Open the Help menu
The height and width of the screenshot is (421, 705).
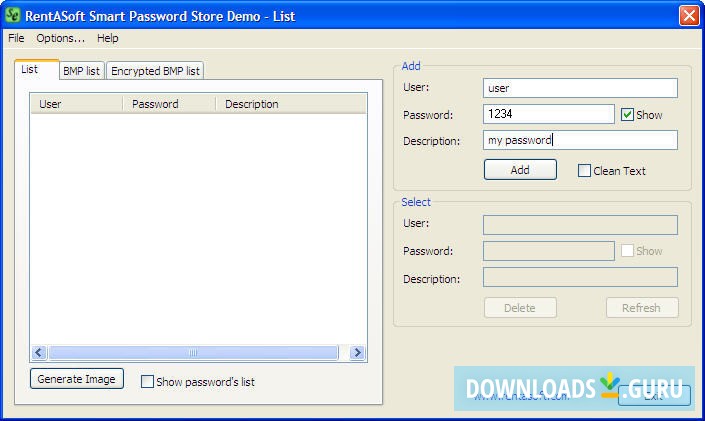click(x=108, y=38)
